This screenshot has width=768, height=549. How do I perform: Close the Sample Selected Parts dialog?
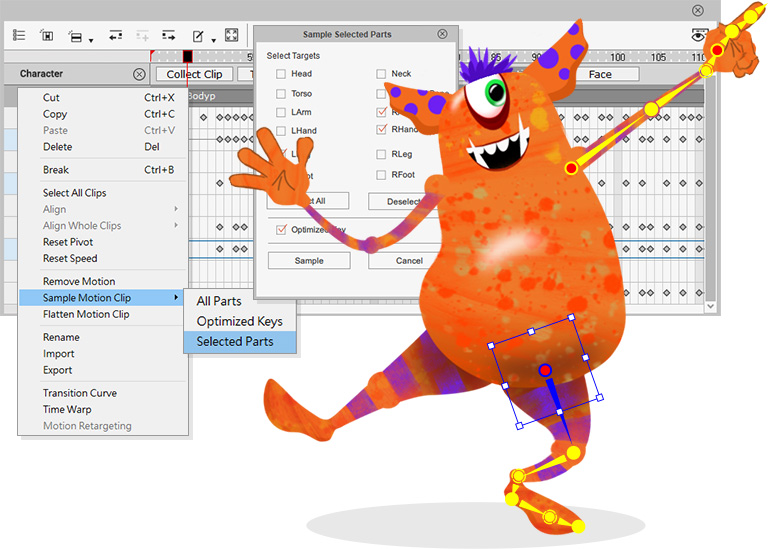[x=443, y=34]
